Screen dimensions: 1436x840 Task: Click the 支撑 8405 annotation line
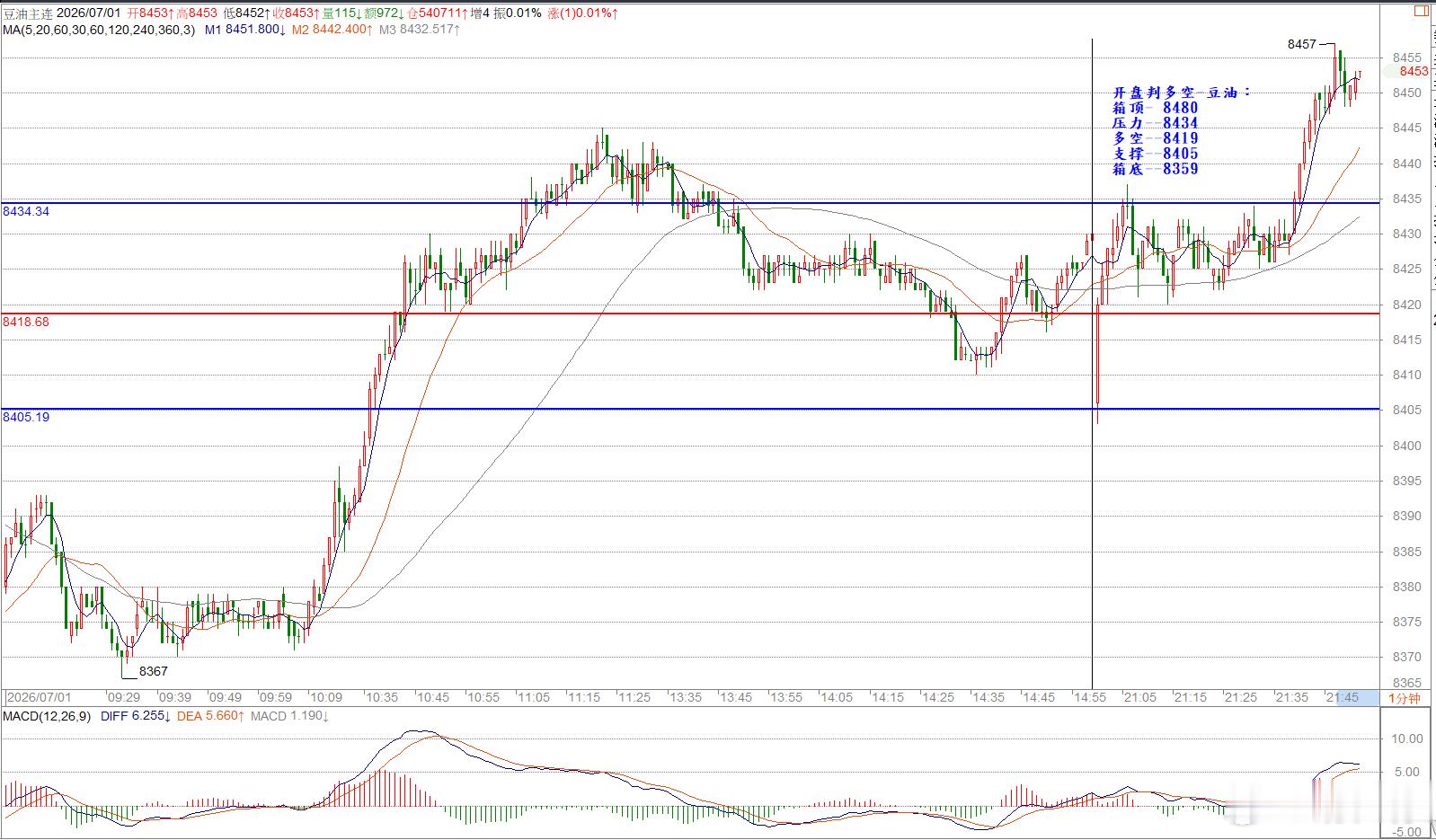pos(1155,154)
